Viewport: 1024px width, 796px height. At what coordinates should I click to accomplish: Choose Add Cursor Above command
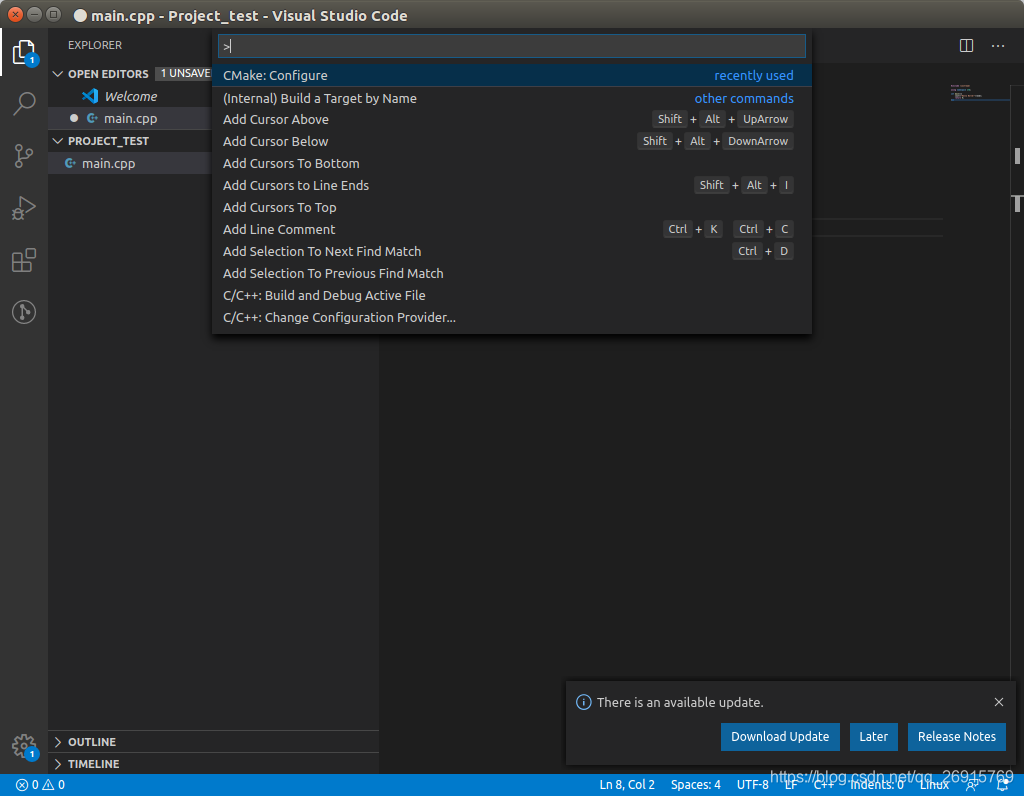tap(512, 119)
